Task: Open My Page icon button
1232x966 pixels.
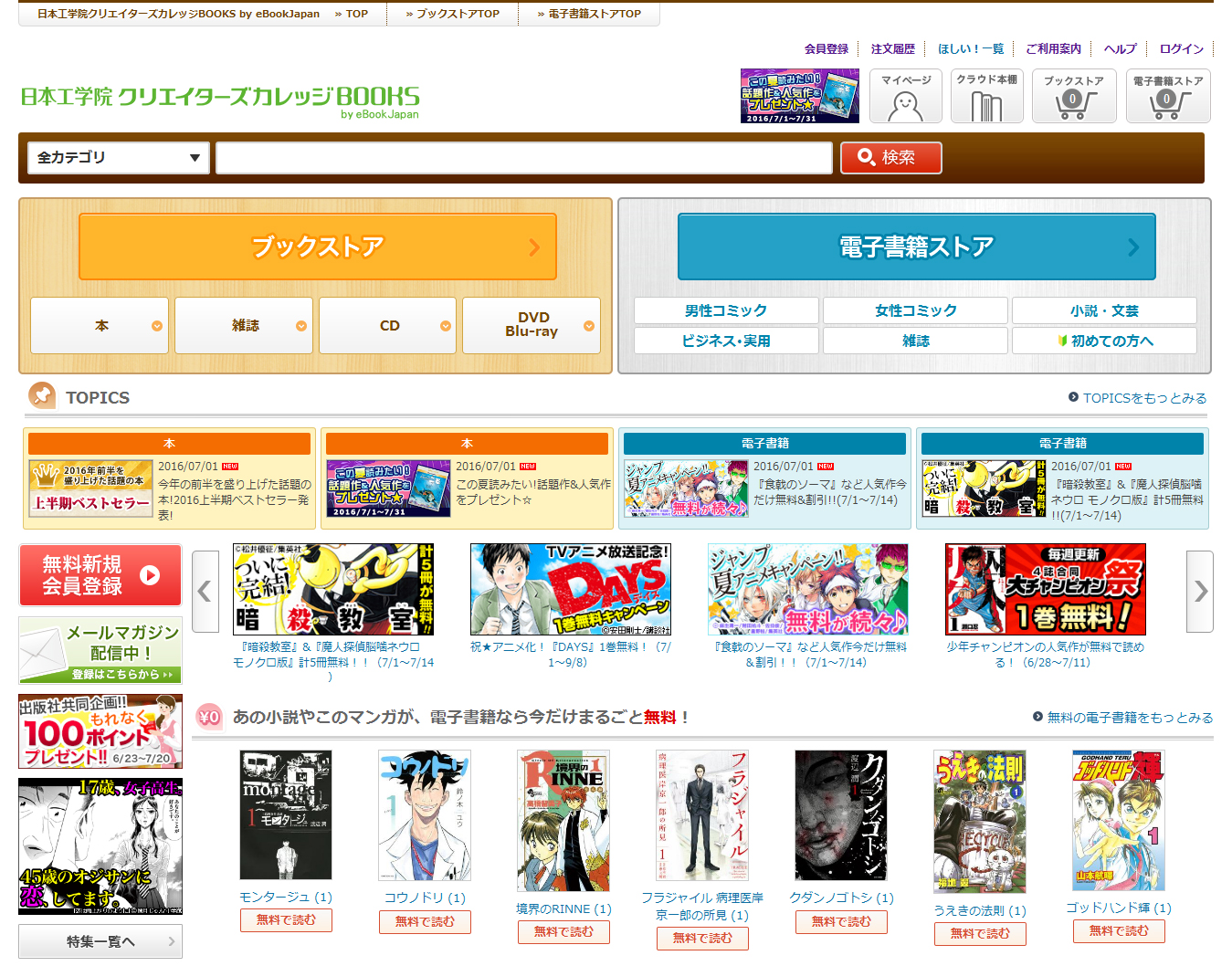Action: pyautogui.click(x=905, y=96)
